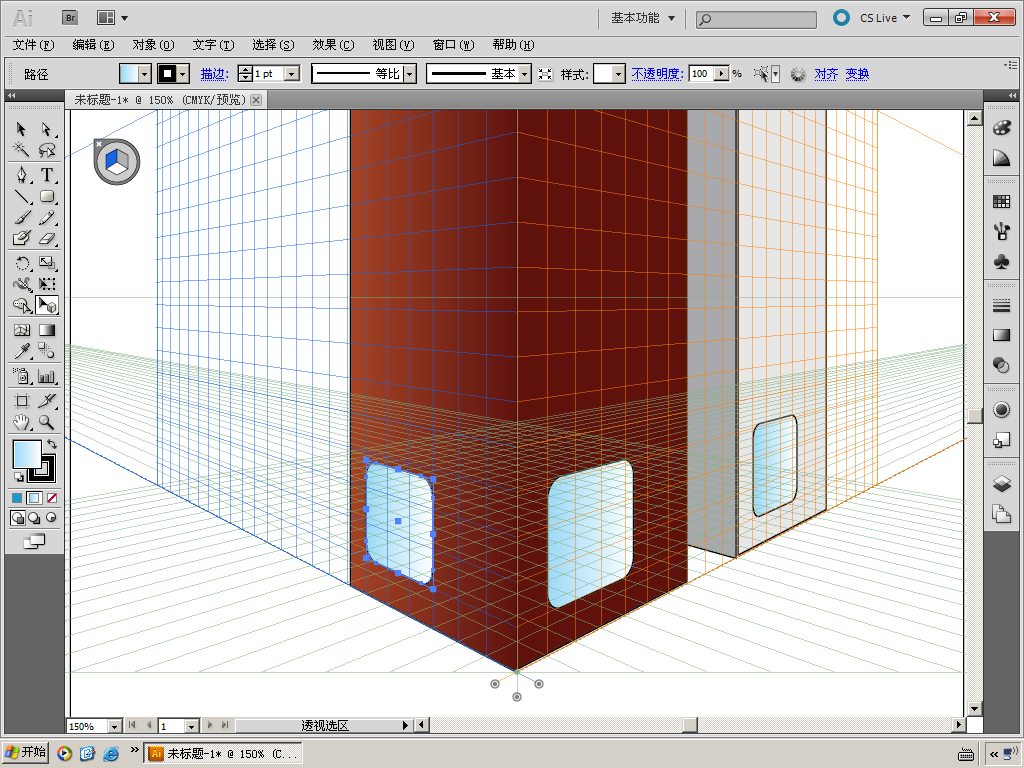This screenshot has width=1024, height=768.
Task: Expand the stroke weight dropdown
Action: point(292,74)
